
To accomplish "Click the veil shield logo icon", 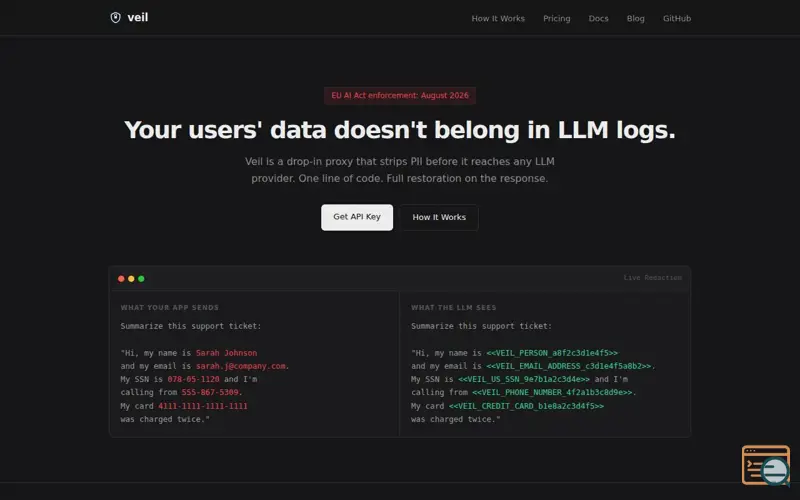I will [116, 18].
